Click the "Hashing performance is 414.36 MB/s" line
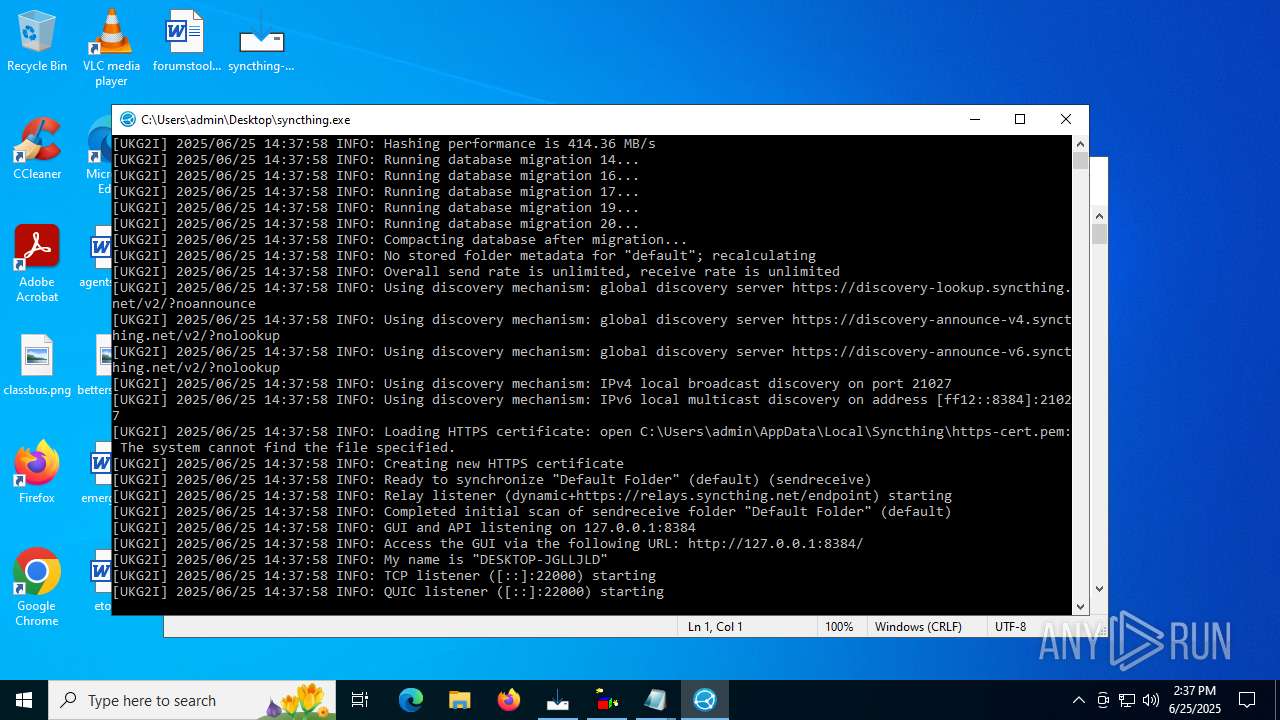Image resolution: width=1280 pixels, height=720 pixels. 384,144
